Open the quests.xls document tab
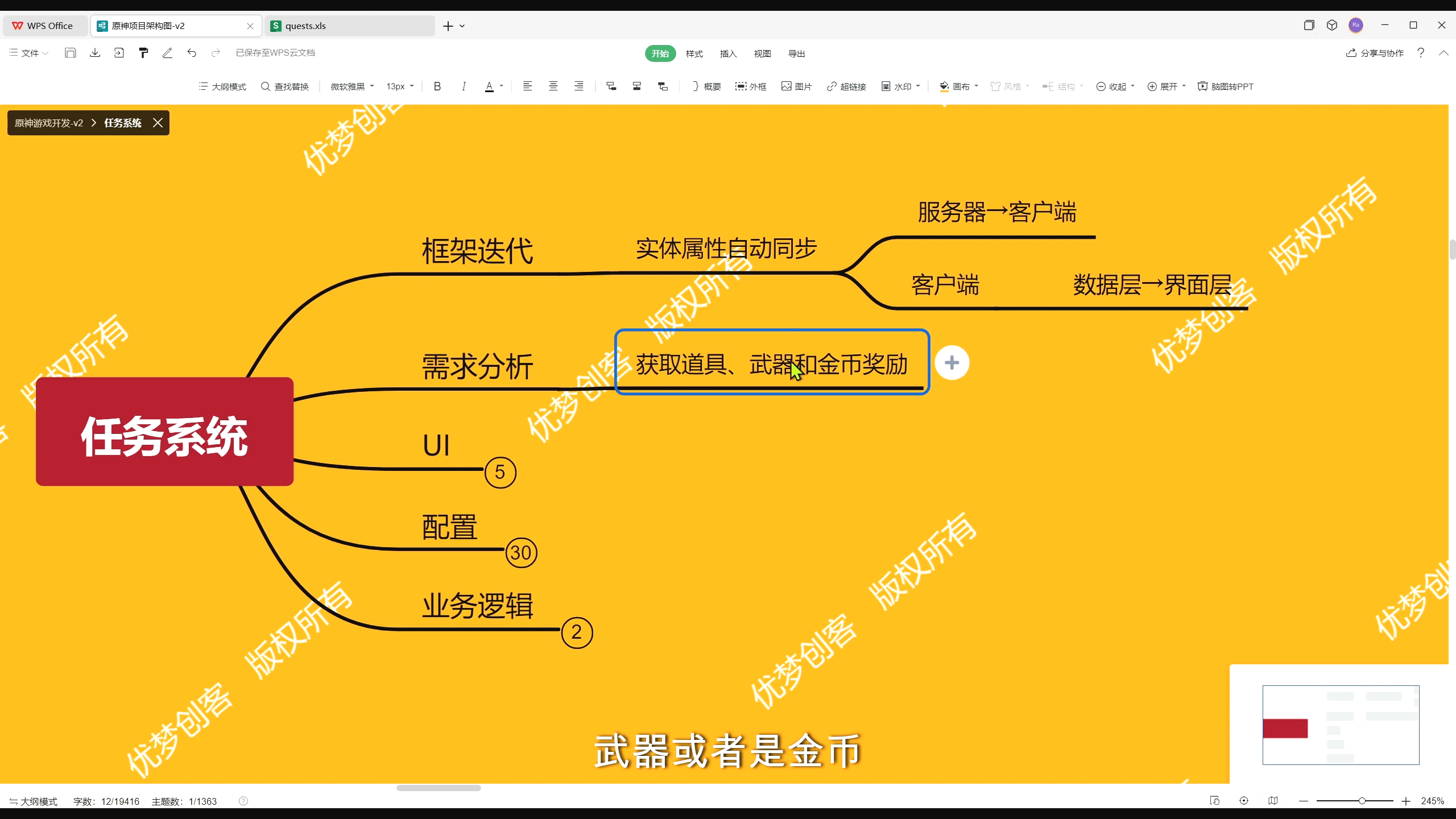Viewport: 1456px width, 819px height. coord(305,26)
